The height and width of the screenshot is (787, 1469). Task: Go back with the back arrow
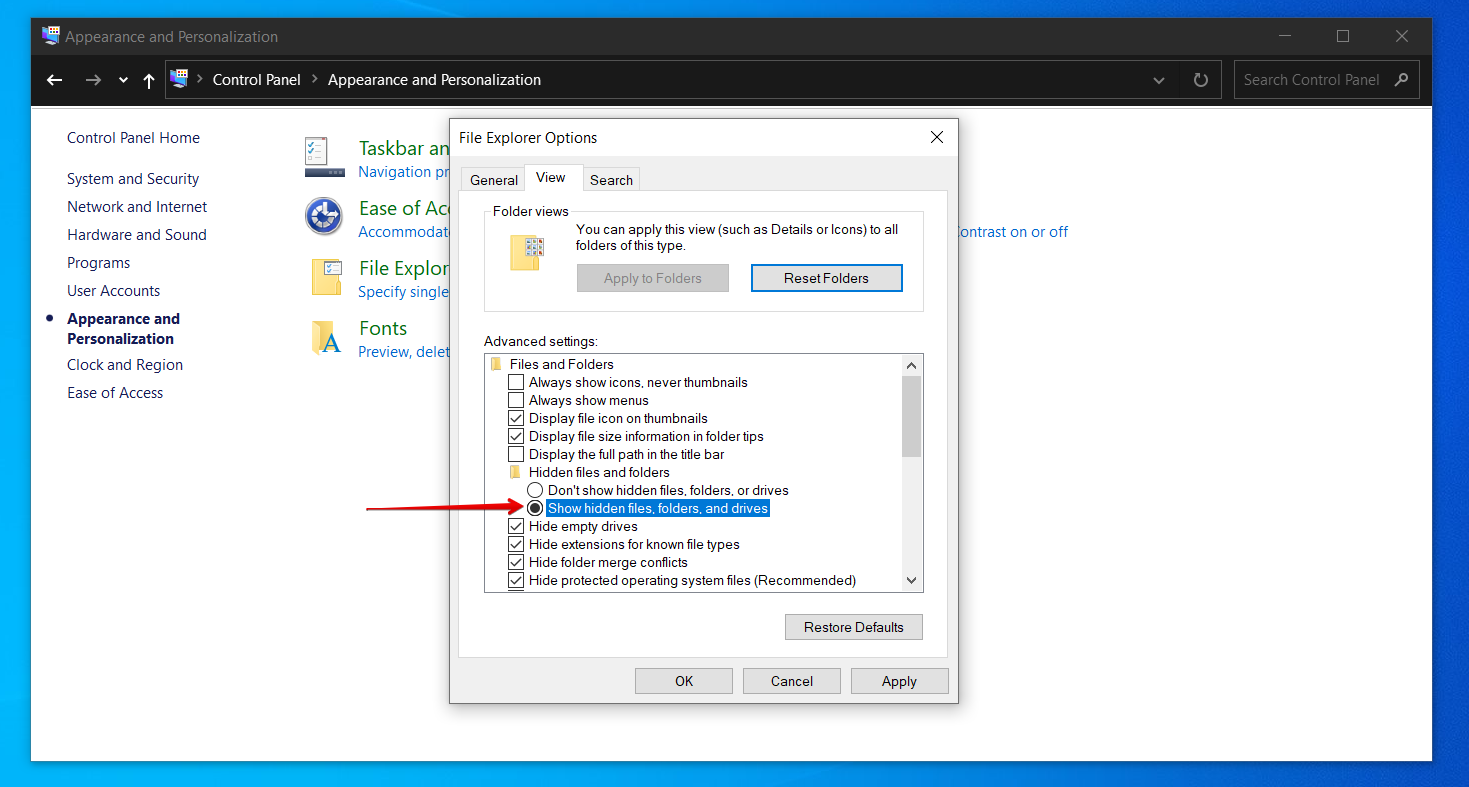tap(55, 80)
